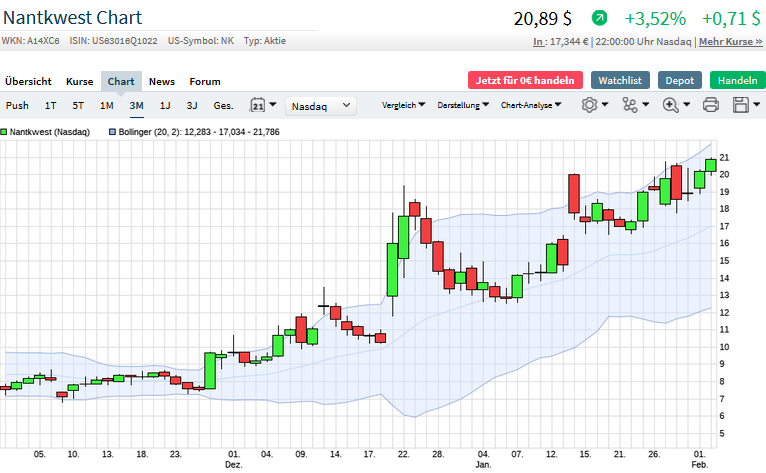Image resolution: width=766 pixels, height=473 pixels.
Task: Click the 20,89 $ price value
Action: coord(542,19)
